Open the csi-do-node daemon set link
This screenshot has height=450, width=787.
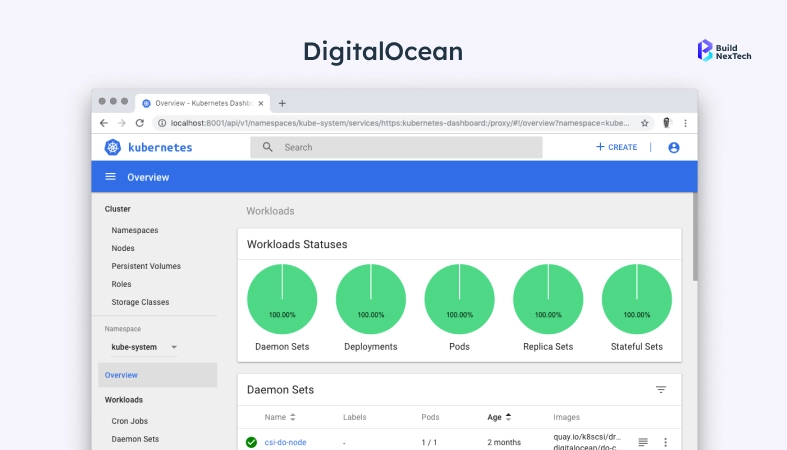[x=285, y=442]
